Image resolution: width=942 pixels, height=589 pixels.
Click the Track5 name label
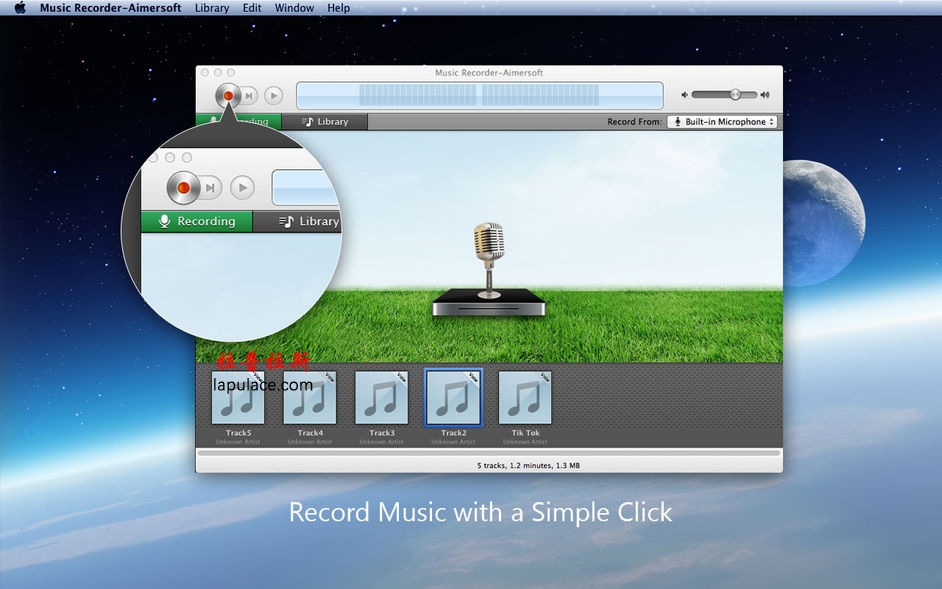pyautogui.click(x=239, y=433)
